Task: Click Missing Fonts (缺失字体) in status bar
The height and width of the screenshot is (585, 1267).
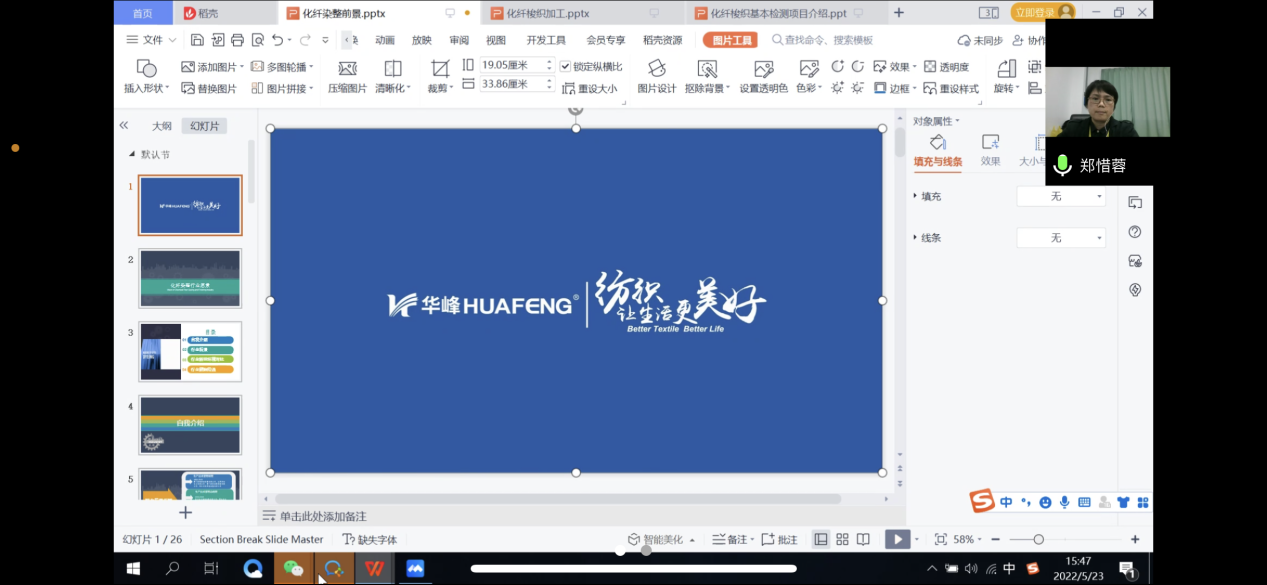Action: [369, 539]
